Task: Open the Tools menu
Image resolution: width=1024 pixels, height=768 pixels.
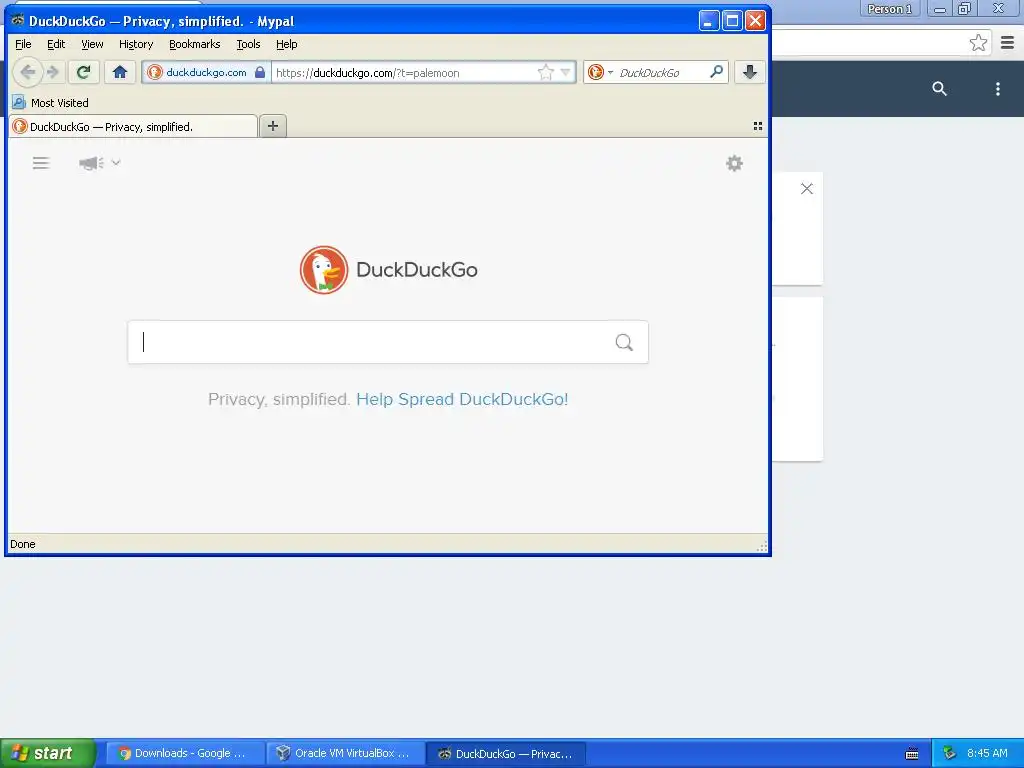Action: 248,44
